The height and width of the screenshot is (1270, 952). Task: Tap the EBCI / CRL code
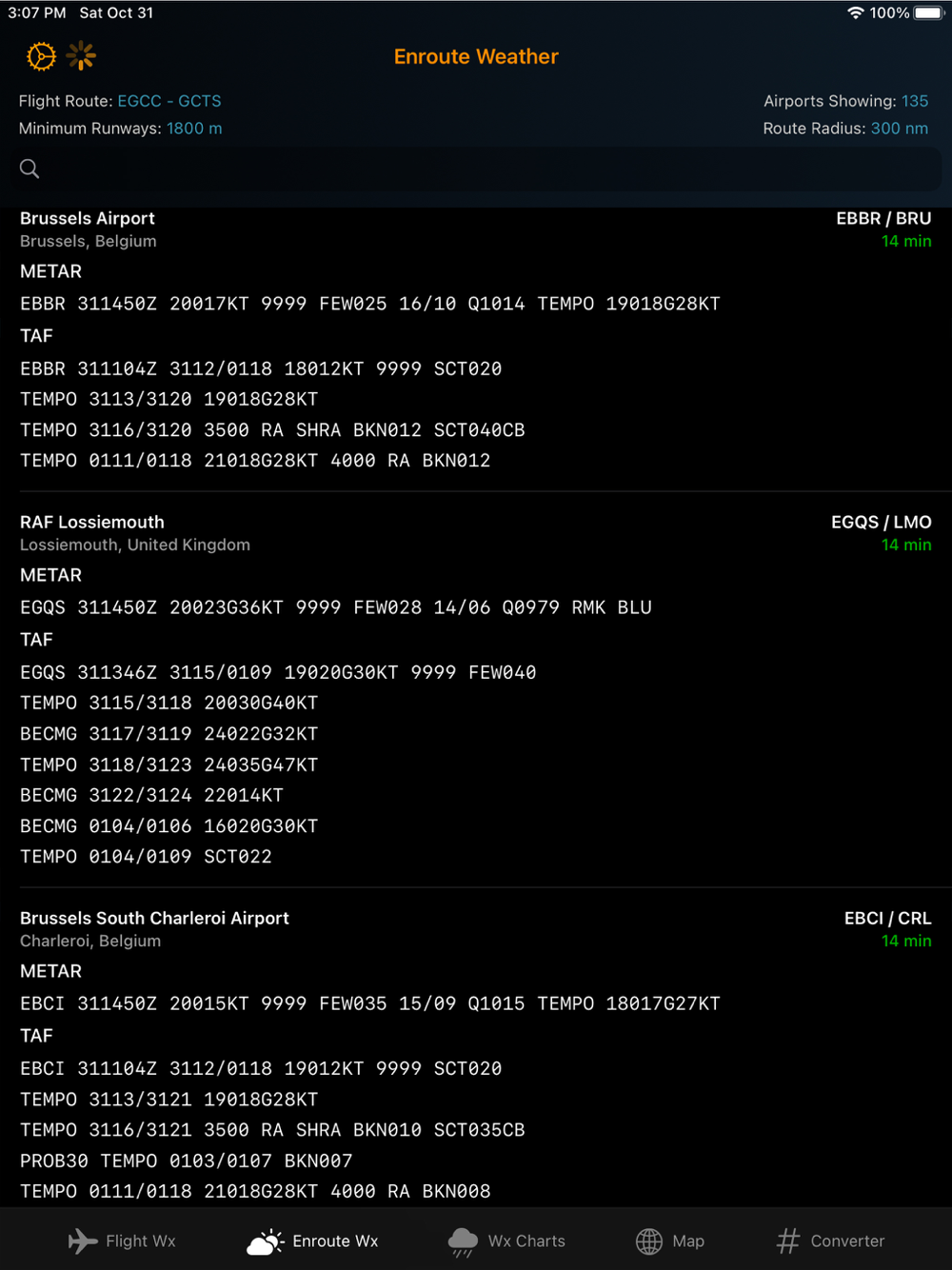888,918
